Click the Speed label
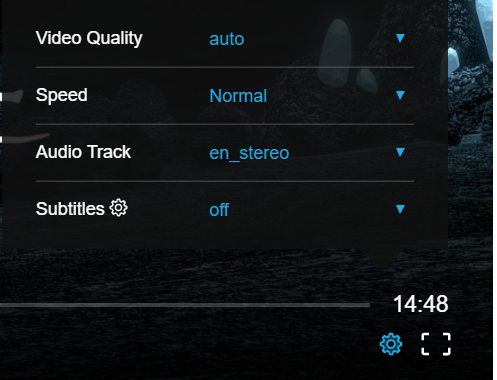The height and width of the screenshot is (380, 497). pyautogui.click(x=62, y=96)
